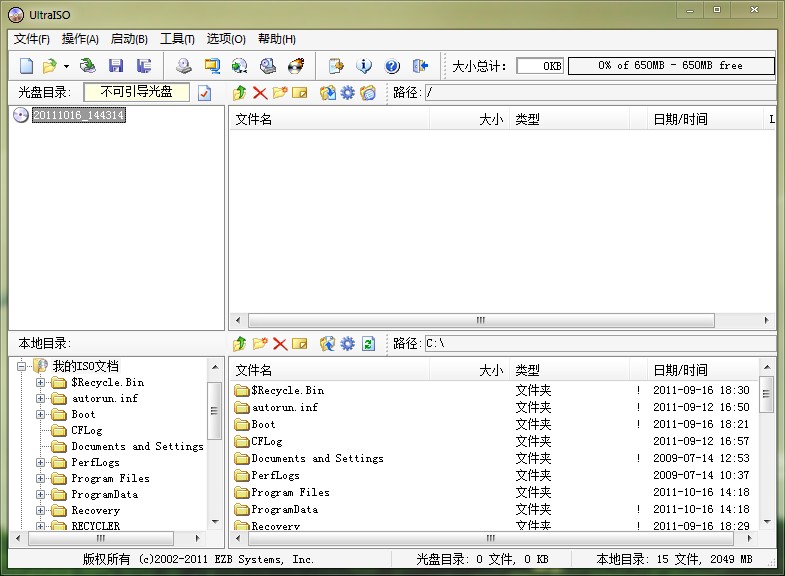Screen dimensions: 785x576
Task: Expand the Boot tree node
Action: (x=40, y=414)
